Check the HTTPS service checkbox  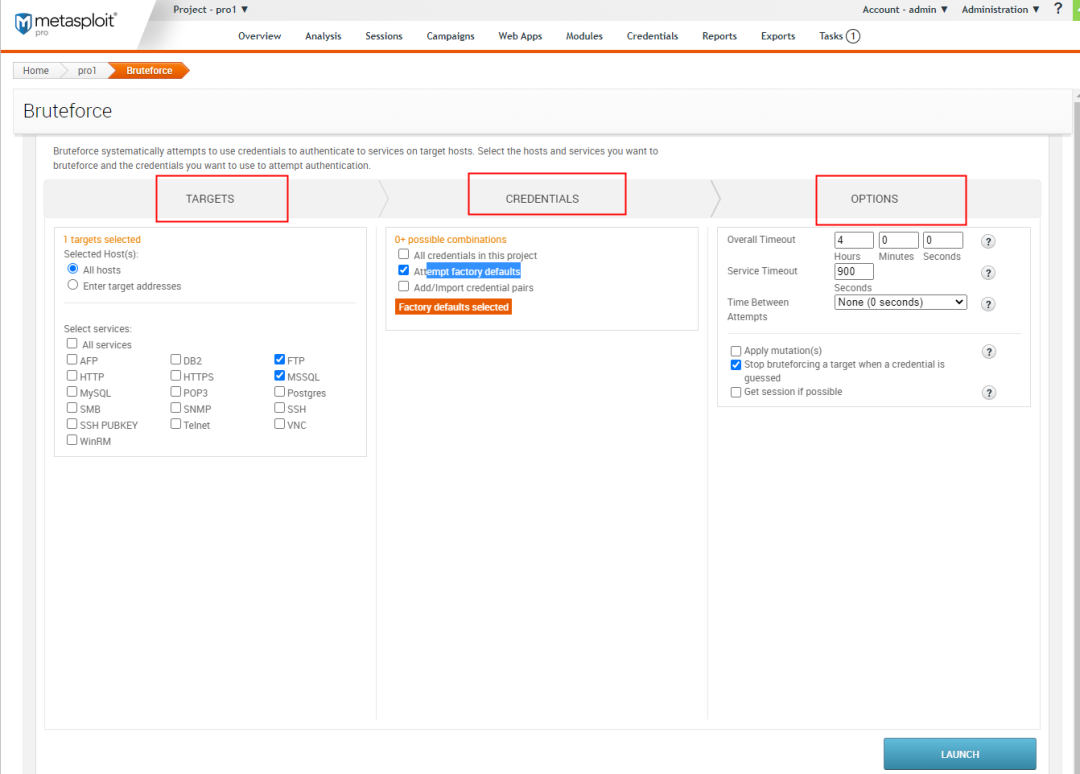pyautogui.click(x=176, y=375)
